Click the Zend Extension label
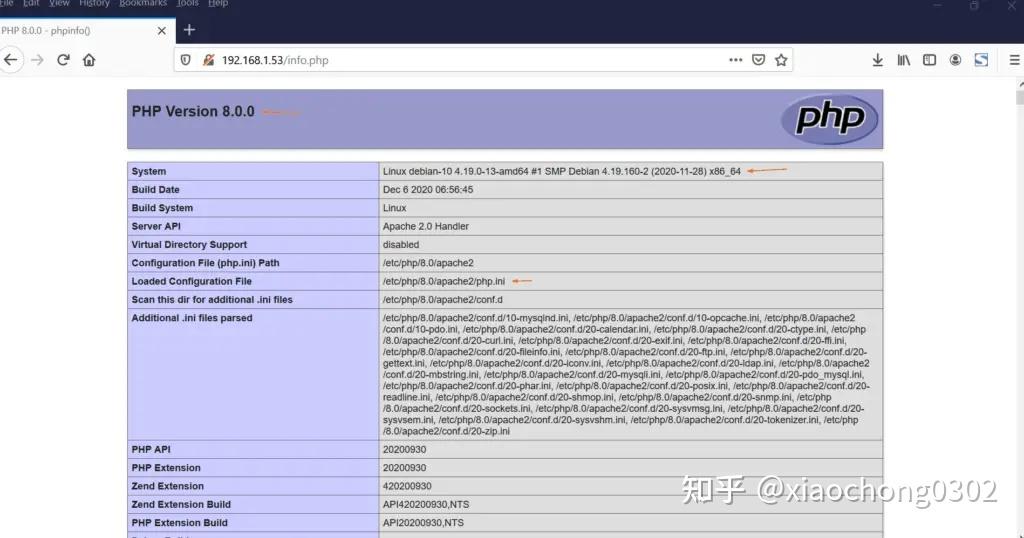The height and width of the screenshot is (538, 1024). tap(168, 486)
